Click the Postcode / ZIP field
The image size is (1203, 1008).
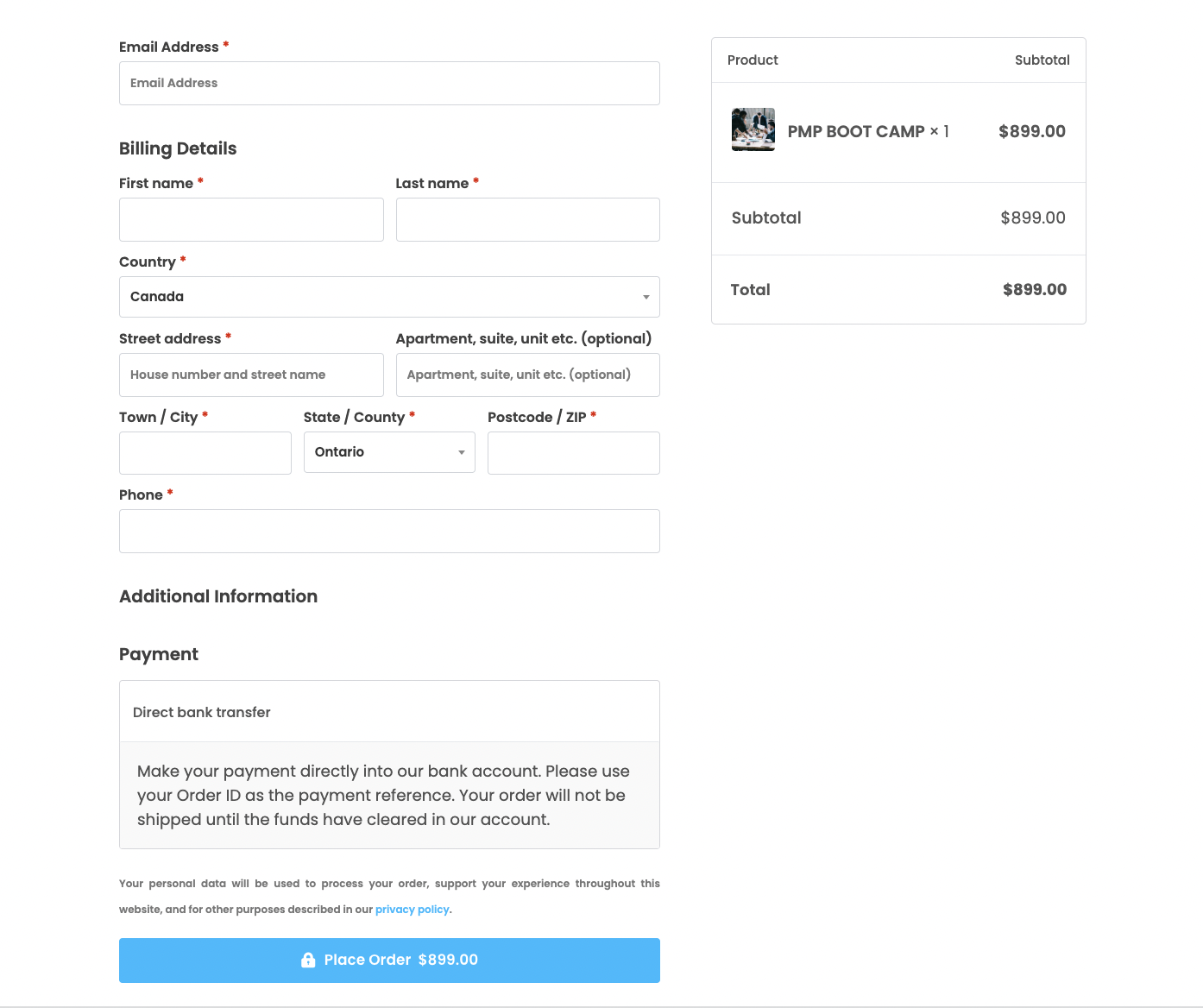573,453
